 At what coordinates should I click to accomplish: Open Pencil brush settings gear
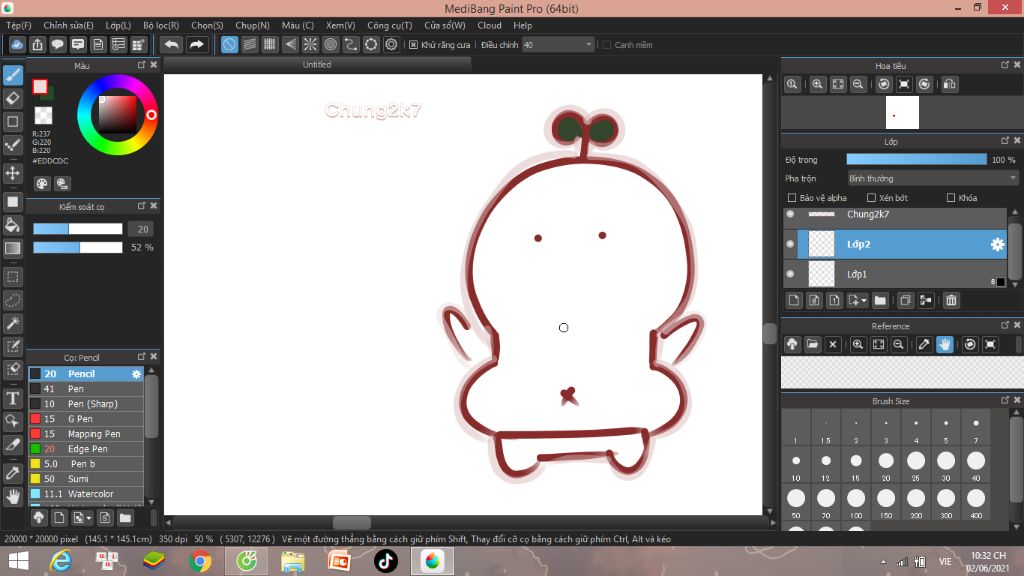[136, 374]
